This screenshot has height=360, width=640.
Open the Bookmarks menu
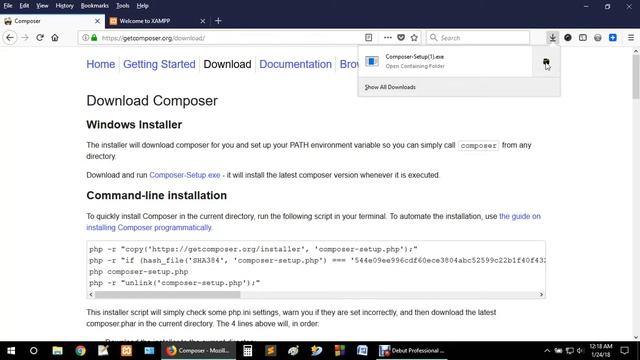tap(95, 6)
